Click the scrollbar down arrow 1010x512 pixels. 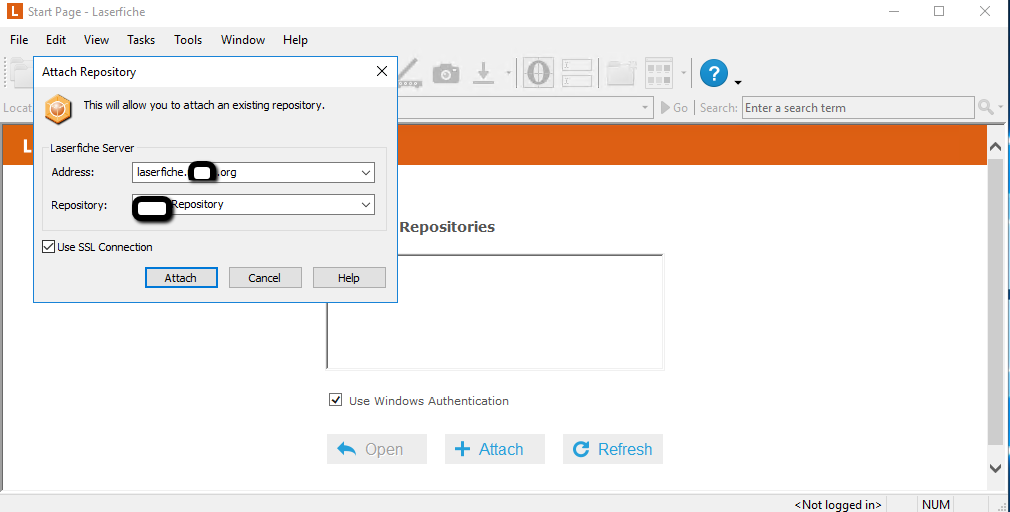[995, 468]
